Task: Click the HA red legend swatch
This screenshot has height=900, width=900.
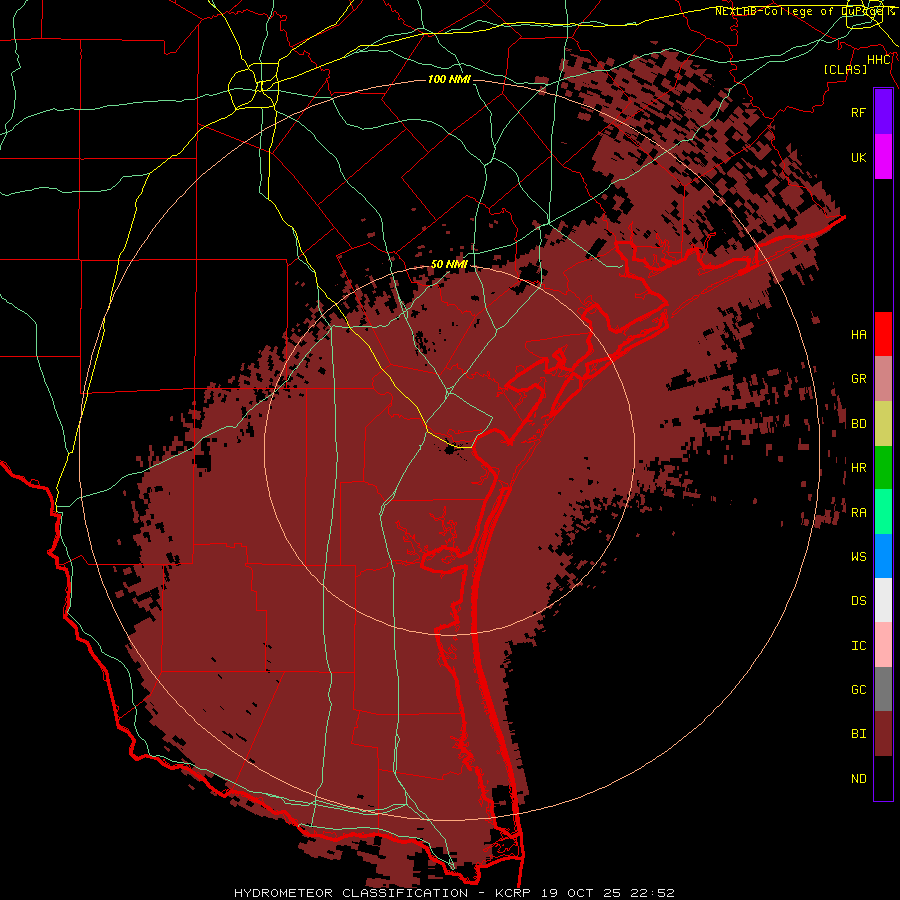Action: coord(883,334)
